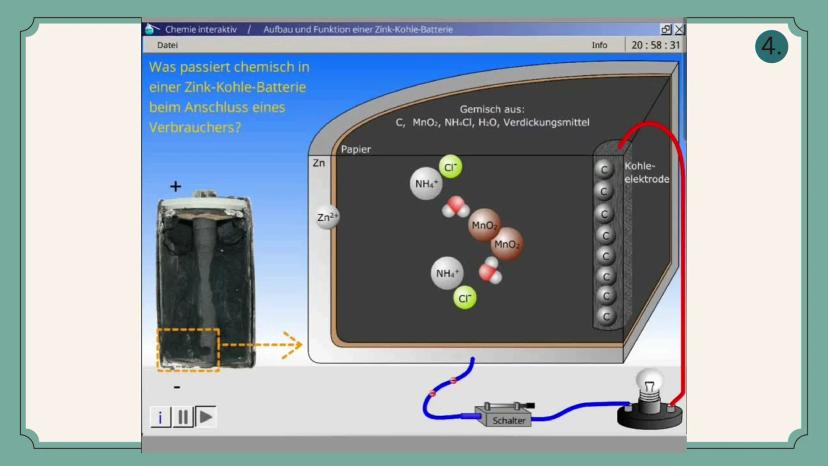
Task: Click the Chemie interaktiv app icon in the title bar
Action: tap(152, 30)
